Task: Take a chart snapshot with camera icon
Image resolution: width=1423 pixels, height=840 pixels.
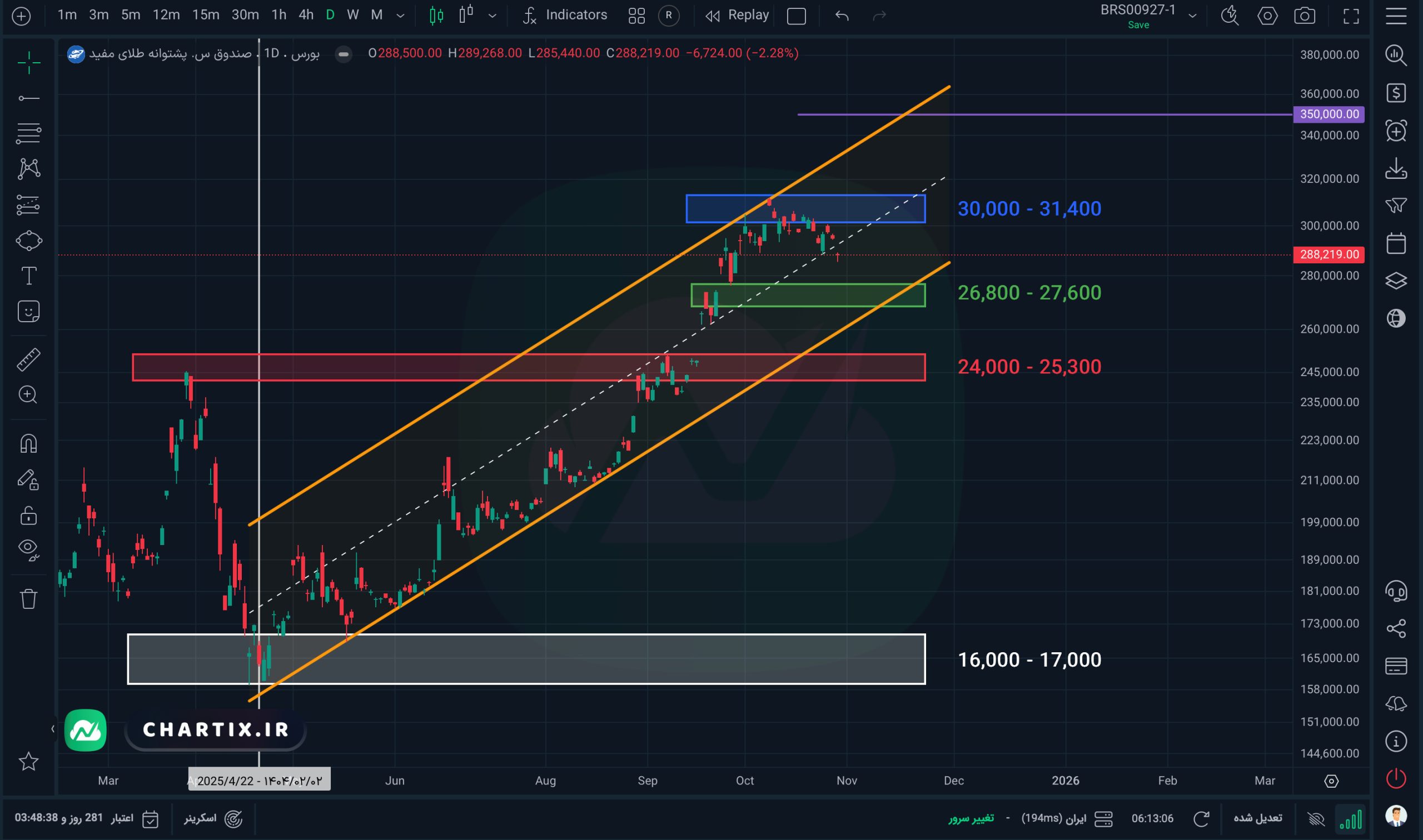Action: (x=1305, y=16)
